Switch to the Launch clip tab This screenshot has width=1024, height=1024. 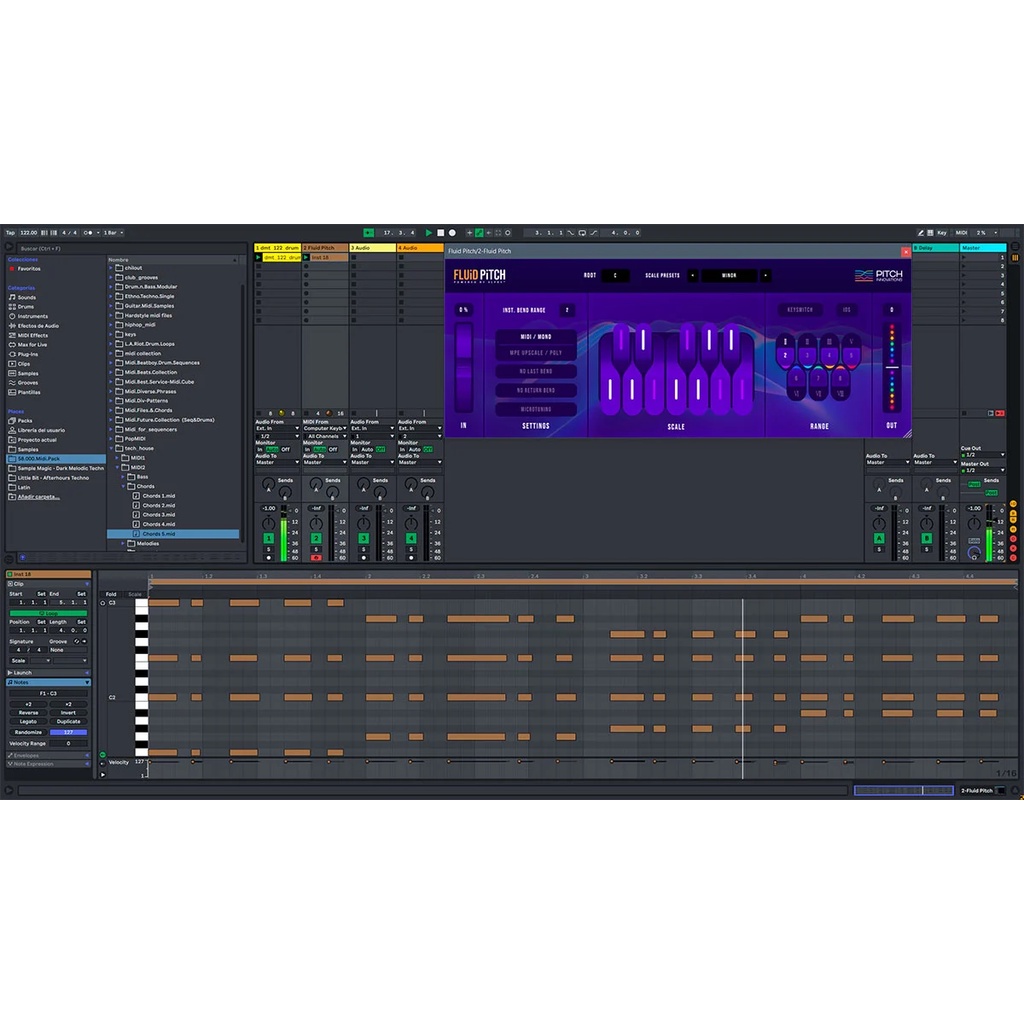22,672
